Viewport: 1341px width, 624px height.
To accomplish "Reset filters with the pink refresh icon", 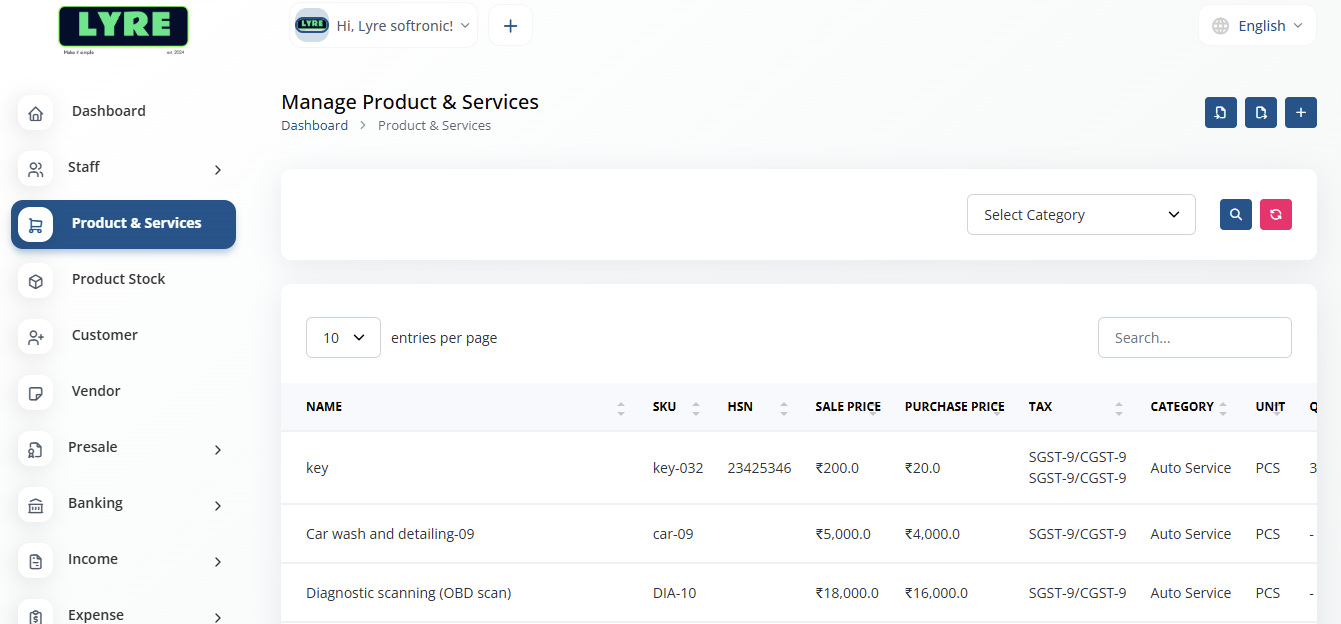I will pyautogui.click(x=1276, y=214).
